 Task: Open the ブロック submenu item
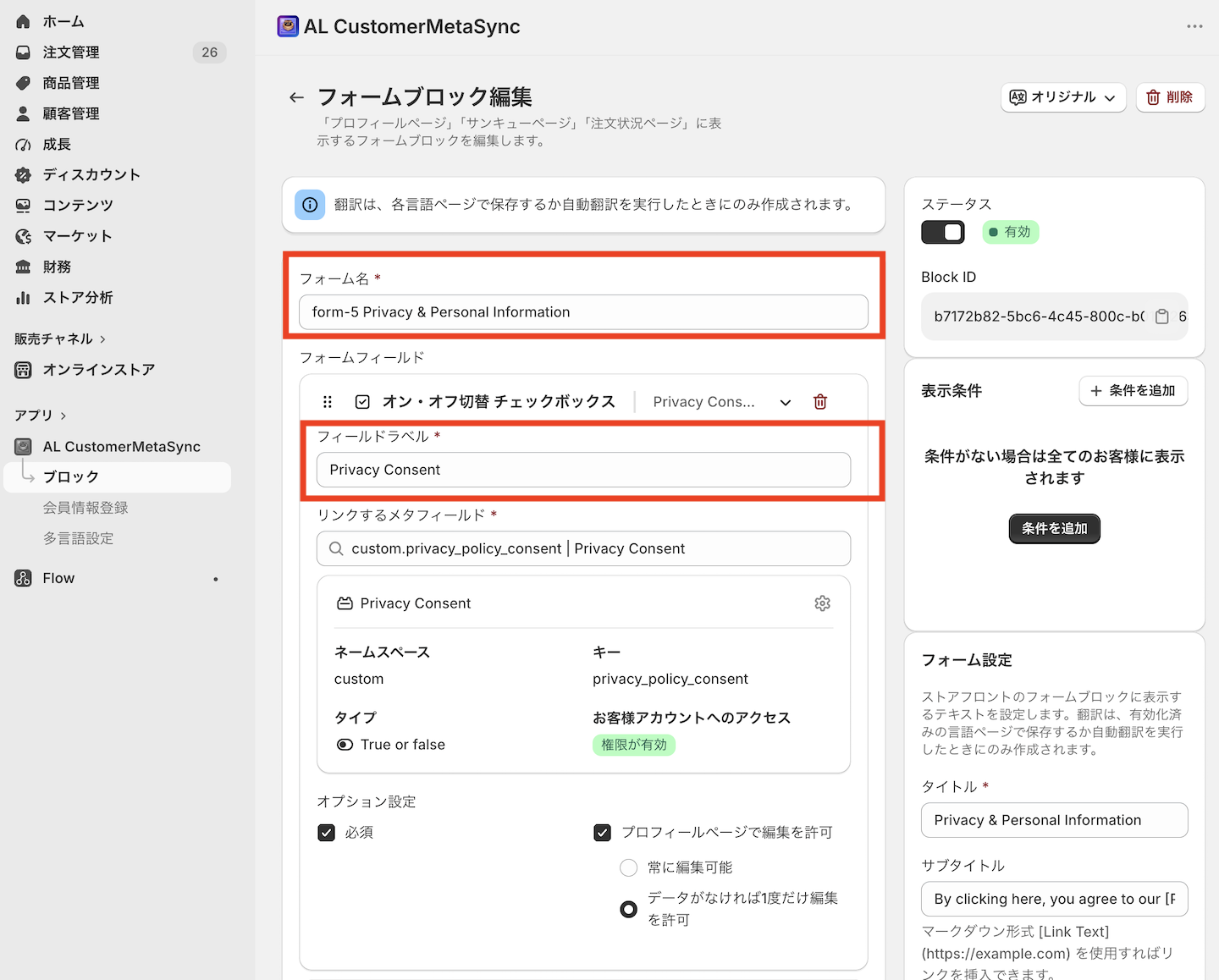coord(117,477)
